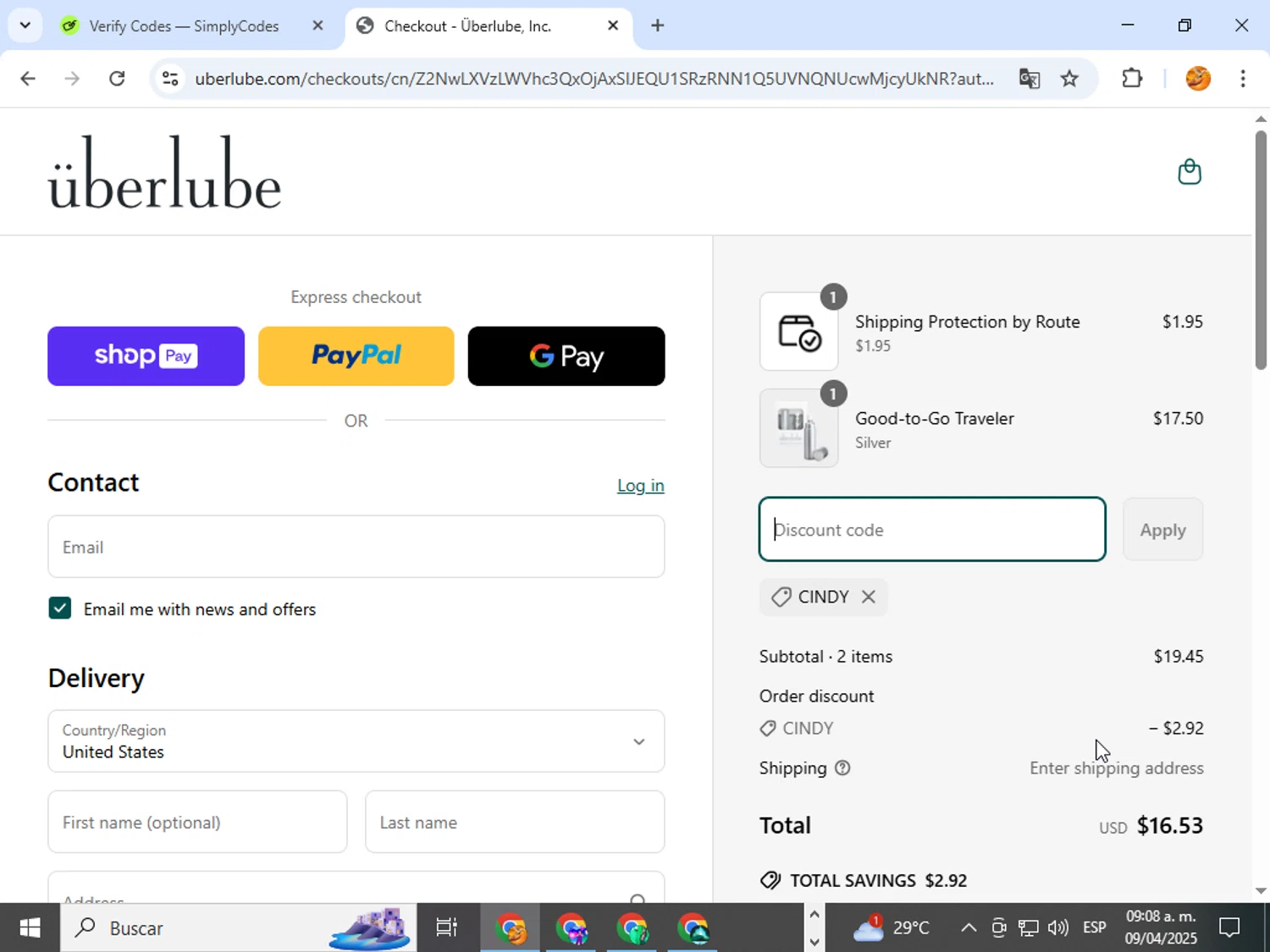
Task: Bookmark this page with the star icon
Action: [x=1069, y=79]
